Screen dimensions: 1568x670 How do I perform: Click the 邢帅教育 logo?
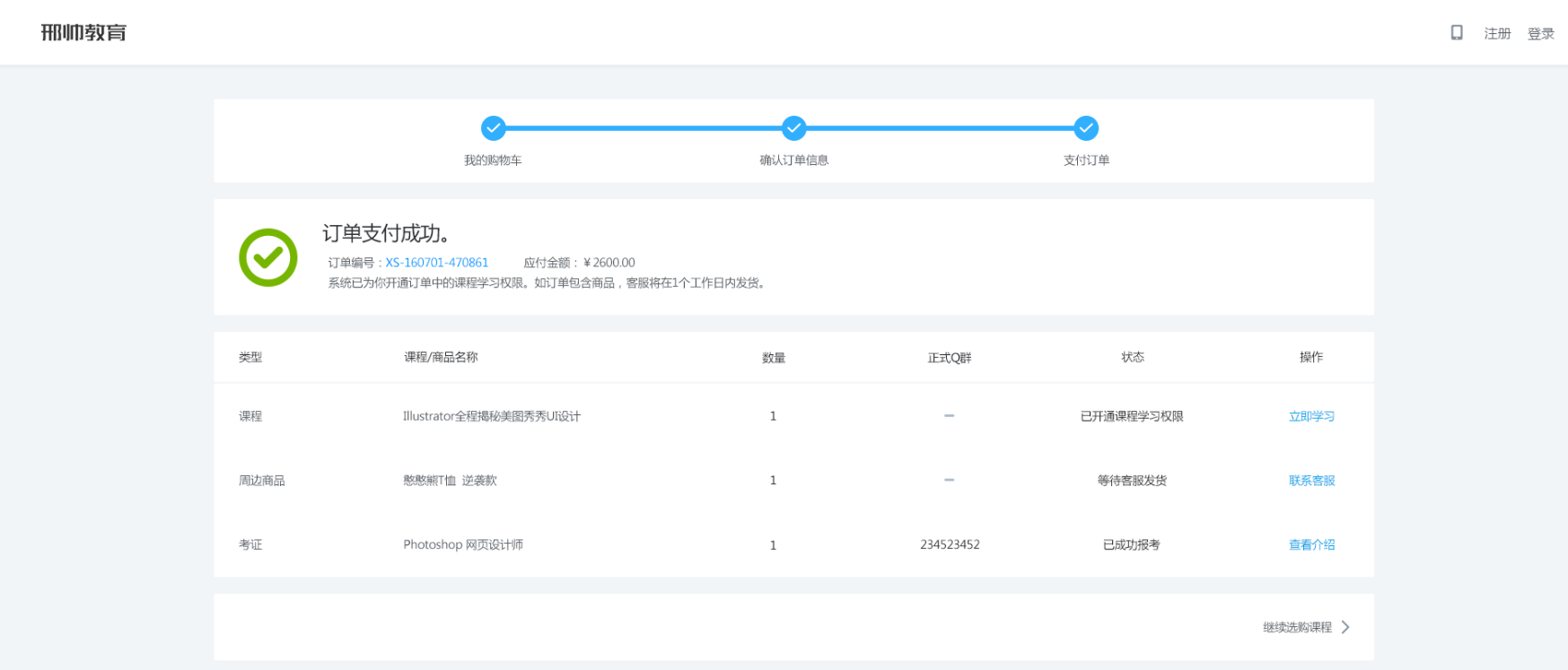(83, 33)
